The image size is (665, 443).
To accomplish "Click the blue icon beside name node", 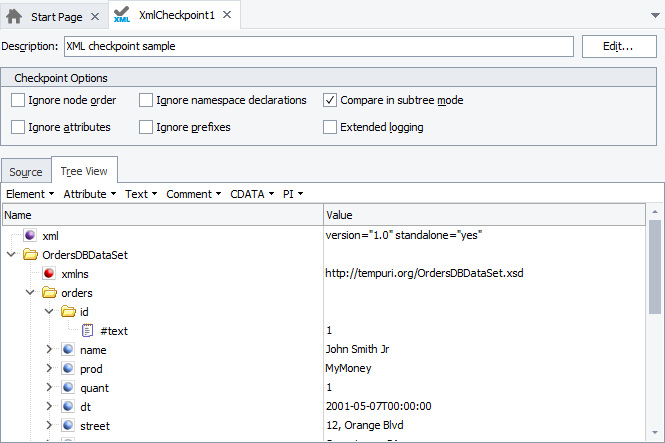I will point(68,350).
